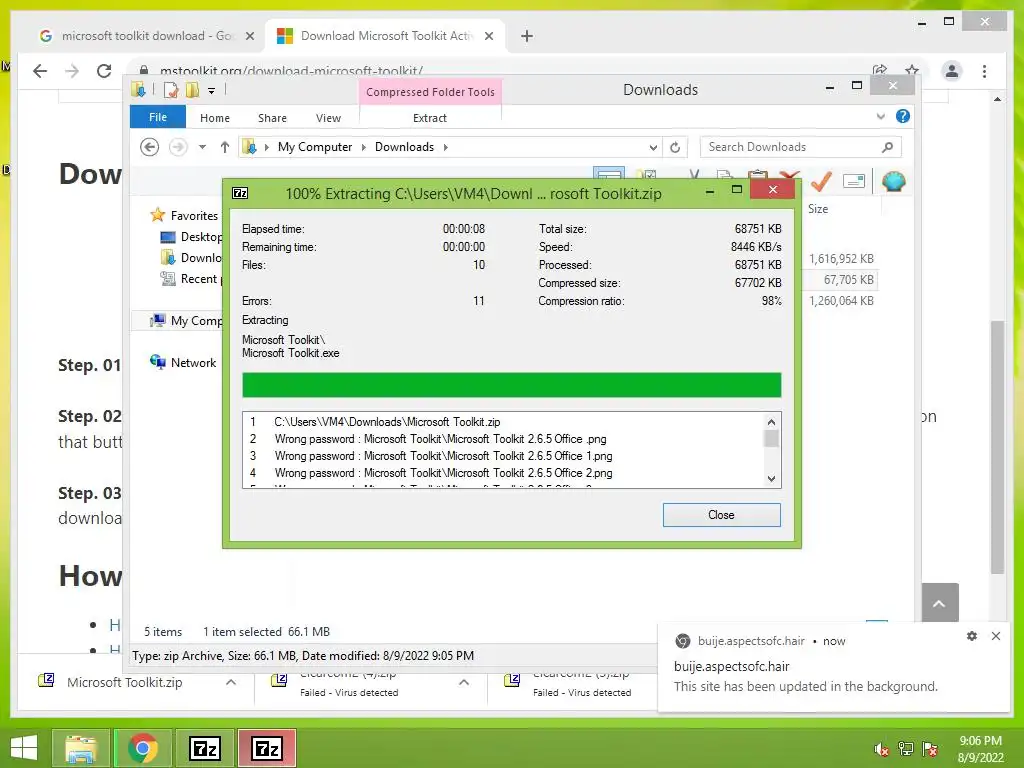Open a new Chrome tab

click(x=527, y=36)
